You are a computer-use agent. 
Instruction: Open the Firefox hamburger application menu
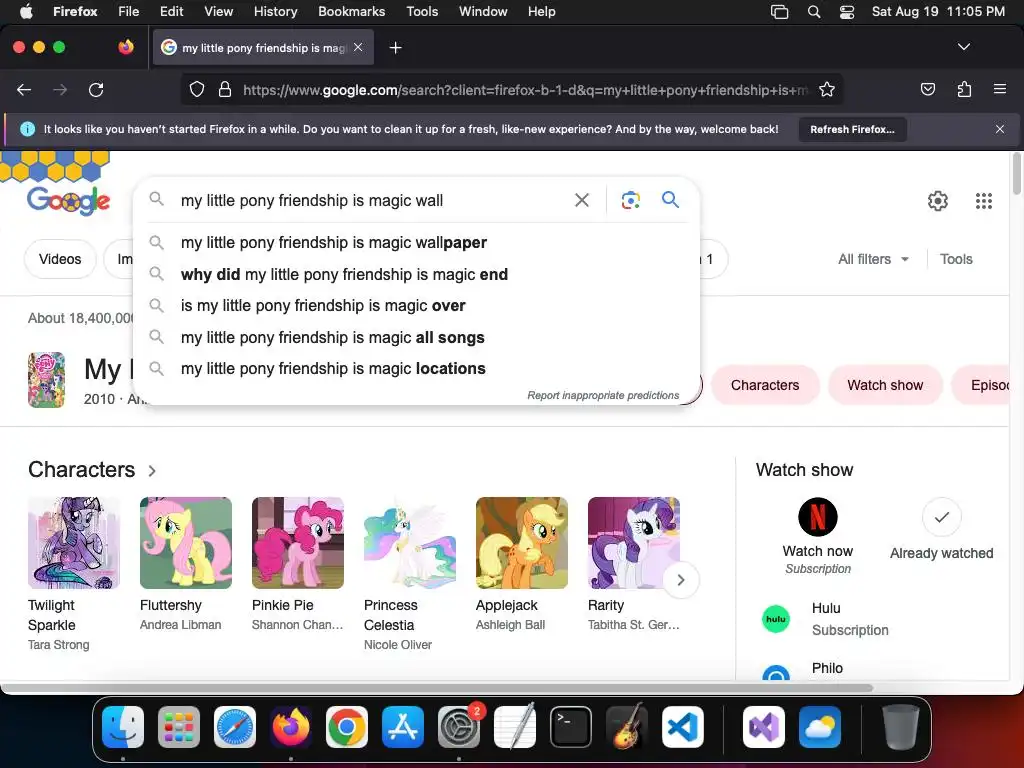(999, 89)
